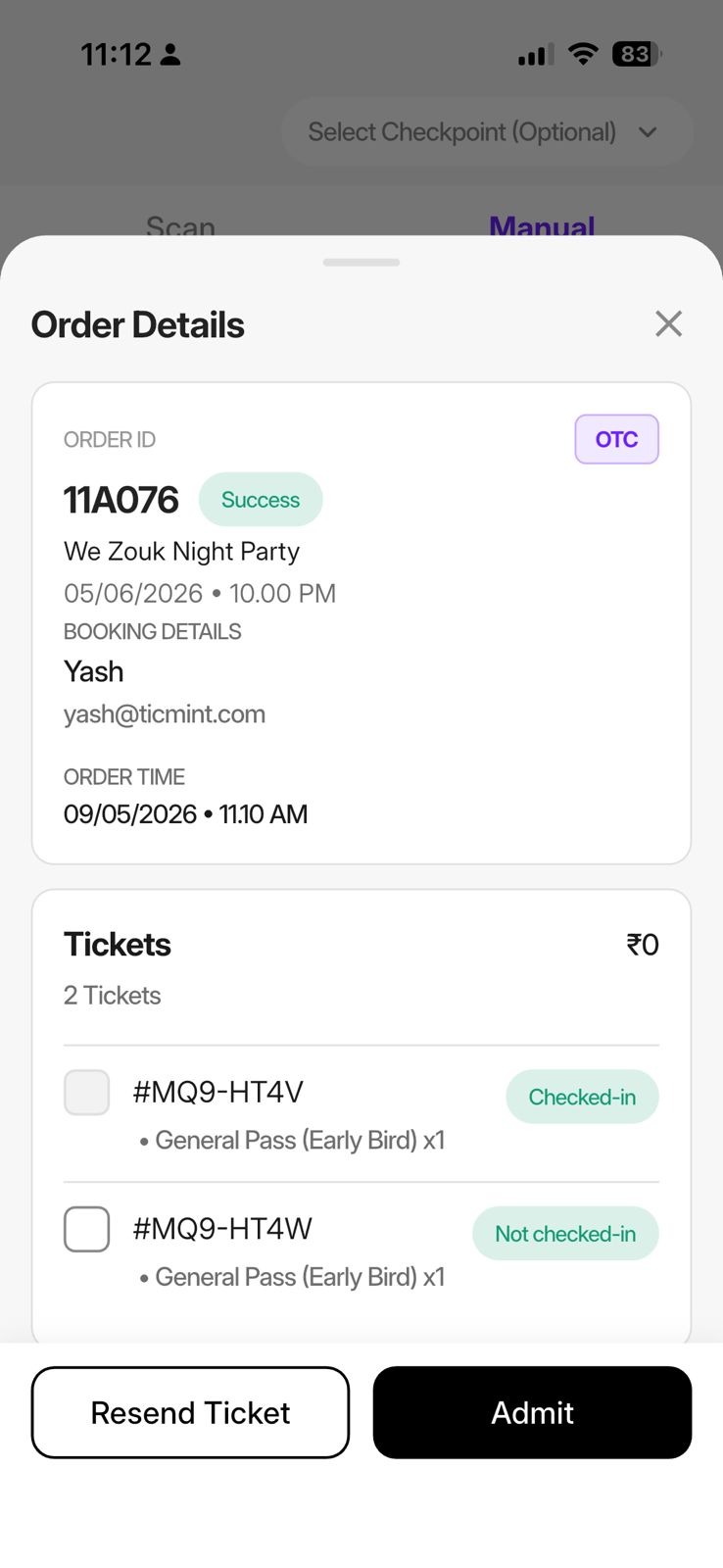The image size is (723, 1568).
Task: Open the Select Checkpoint dropdown
Action: [487, 131]
